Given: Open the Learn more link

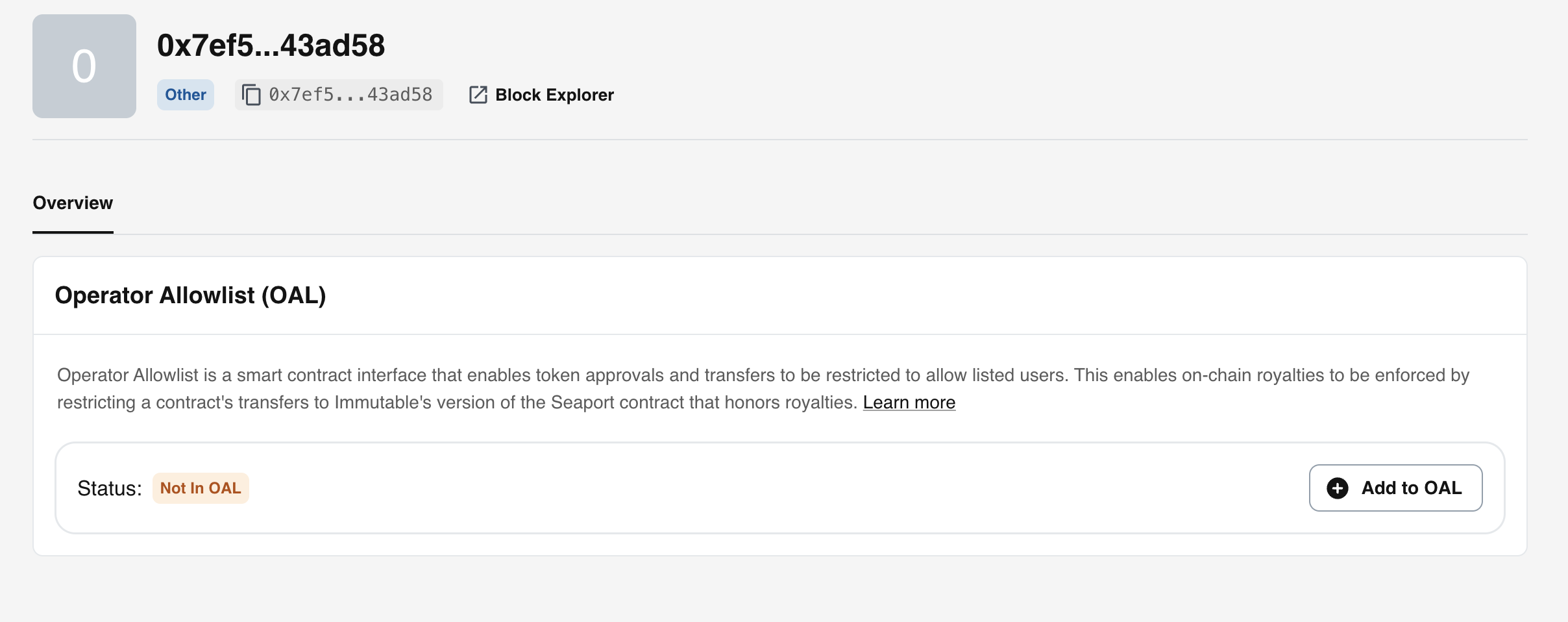Looking at the screenshot, I should click(909, 403).
